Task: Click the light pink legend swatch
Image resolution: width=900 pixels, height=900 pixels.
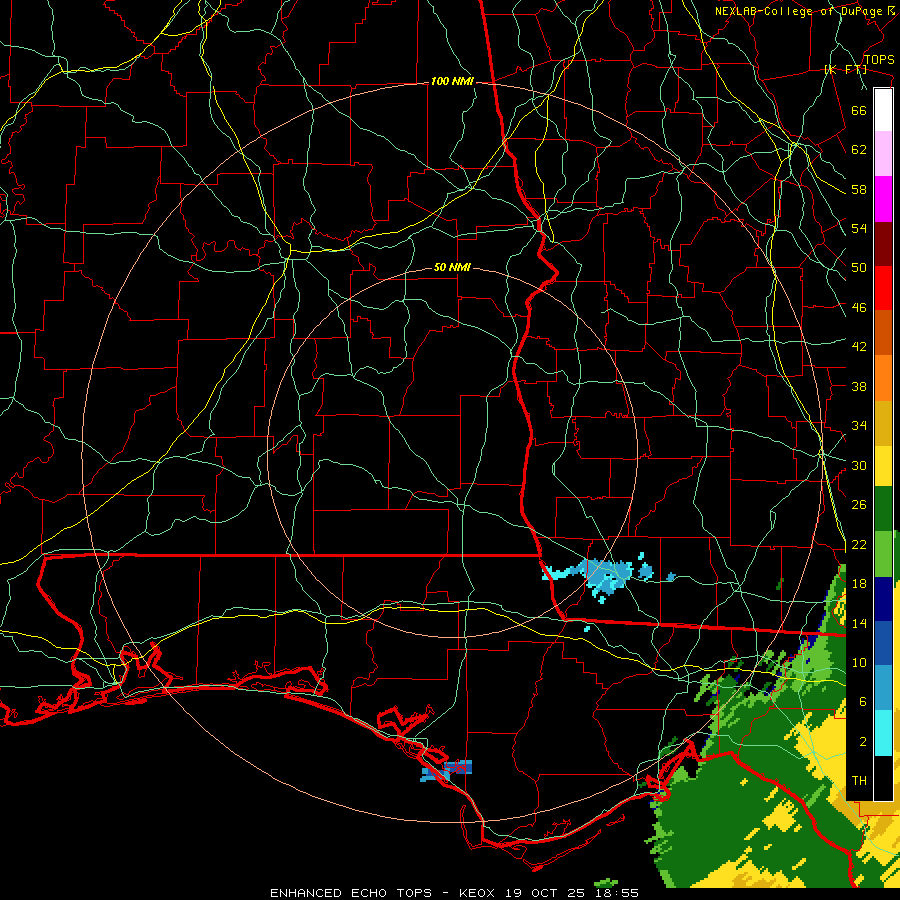Action: coord(883,154)
